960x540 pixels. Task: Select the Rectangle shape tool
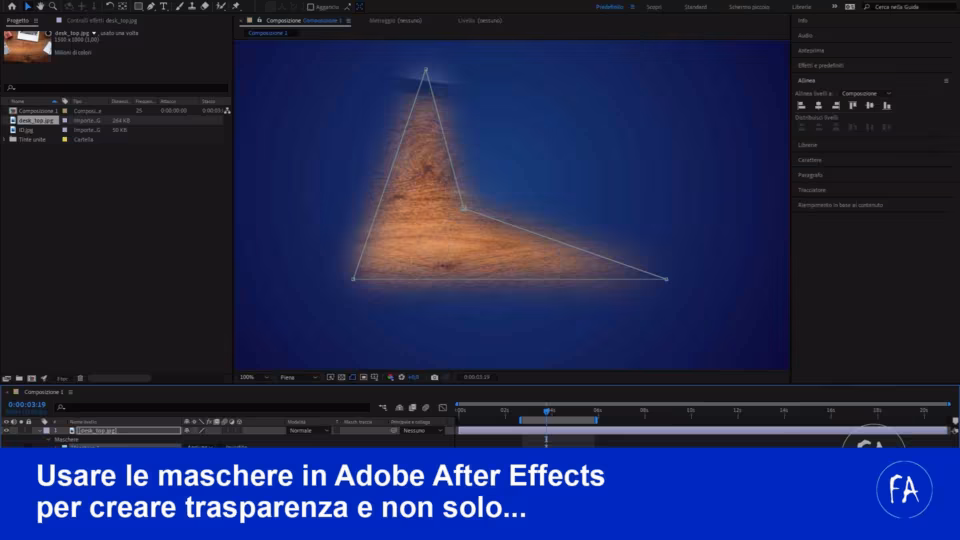[138, 6]
